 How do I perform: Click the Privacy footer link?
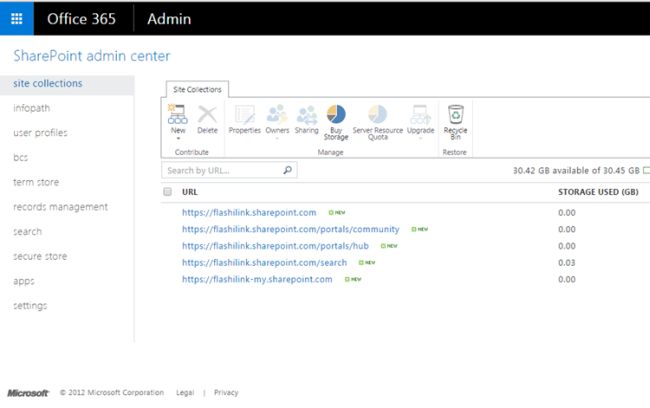click(226, 392)
